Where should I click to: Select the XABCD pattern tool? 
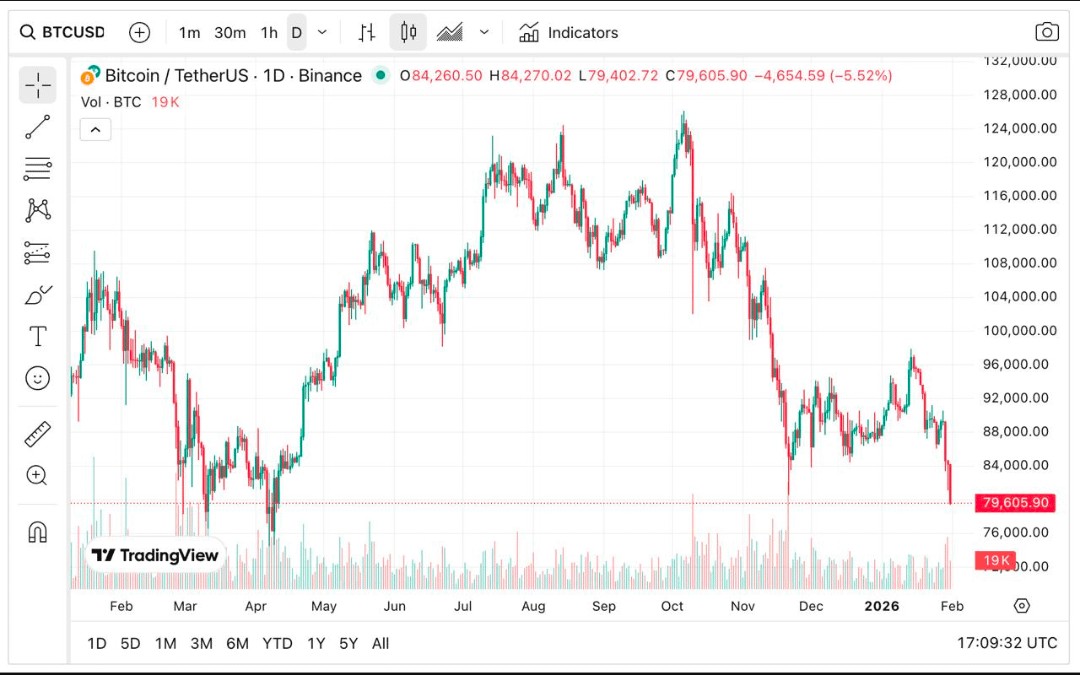tap(38, 210)
